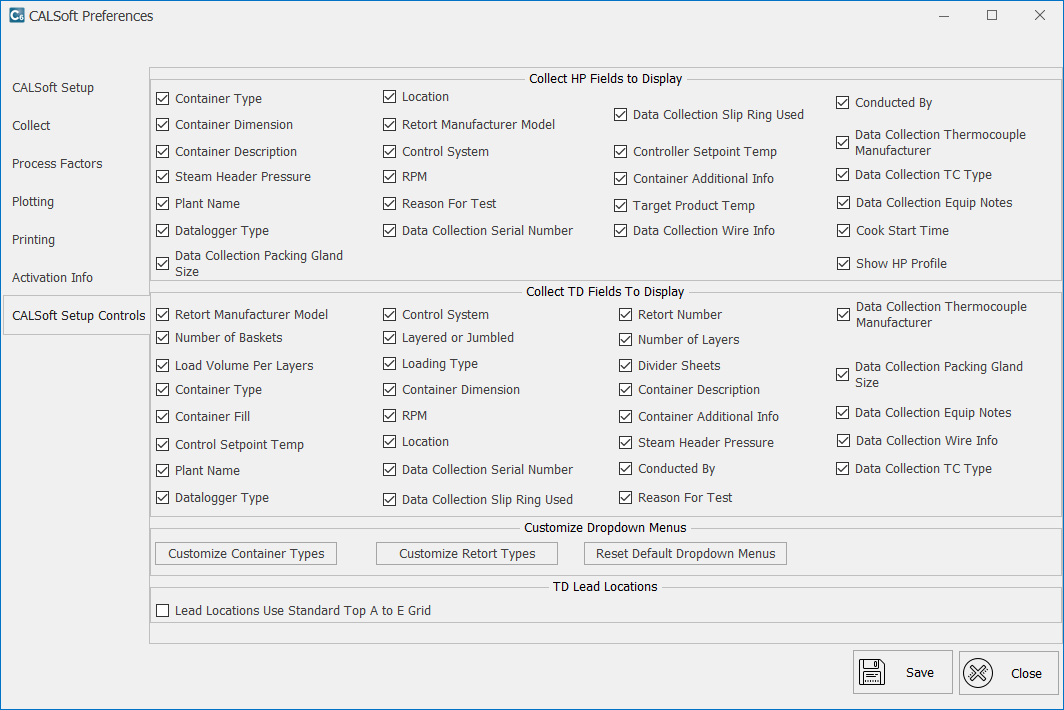Uncheck Control Setpoint Temp in TD fields
The height and width of the screenshot is (710, 1064).
163,445
